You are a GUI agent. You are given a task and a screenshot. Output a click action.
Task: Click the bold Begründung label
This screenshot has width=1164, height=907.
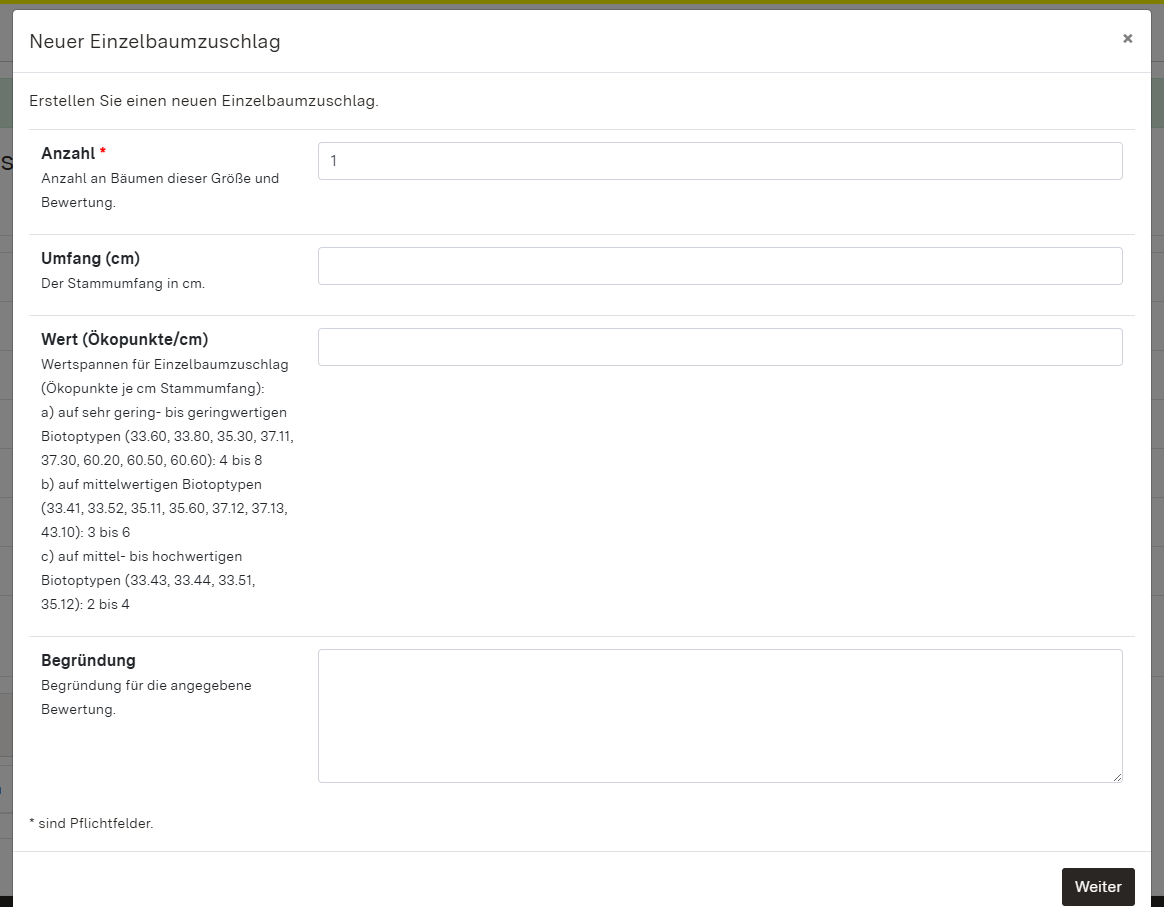coord(88,660)
